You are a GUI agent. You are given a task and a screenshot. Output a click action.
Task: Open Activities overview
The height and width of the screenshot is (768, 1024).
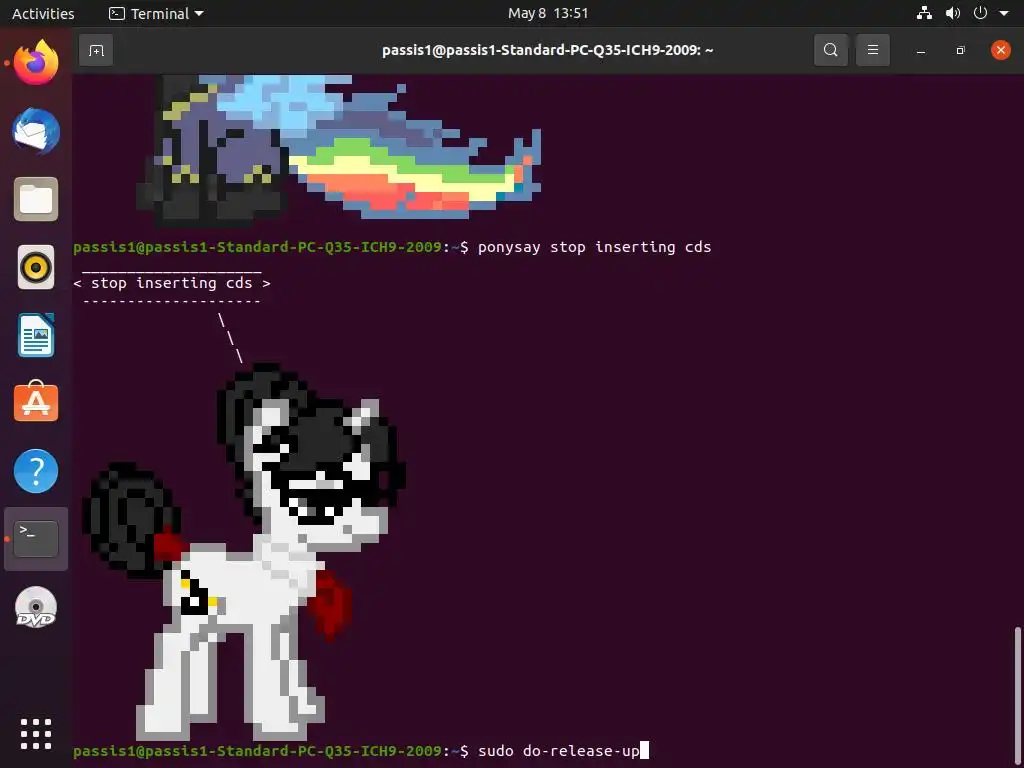(43, 13)
